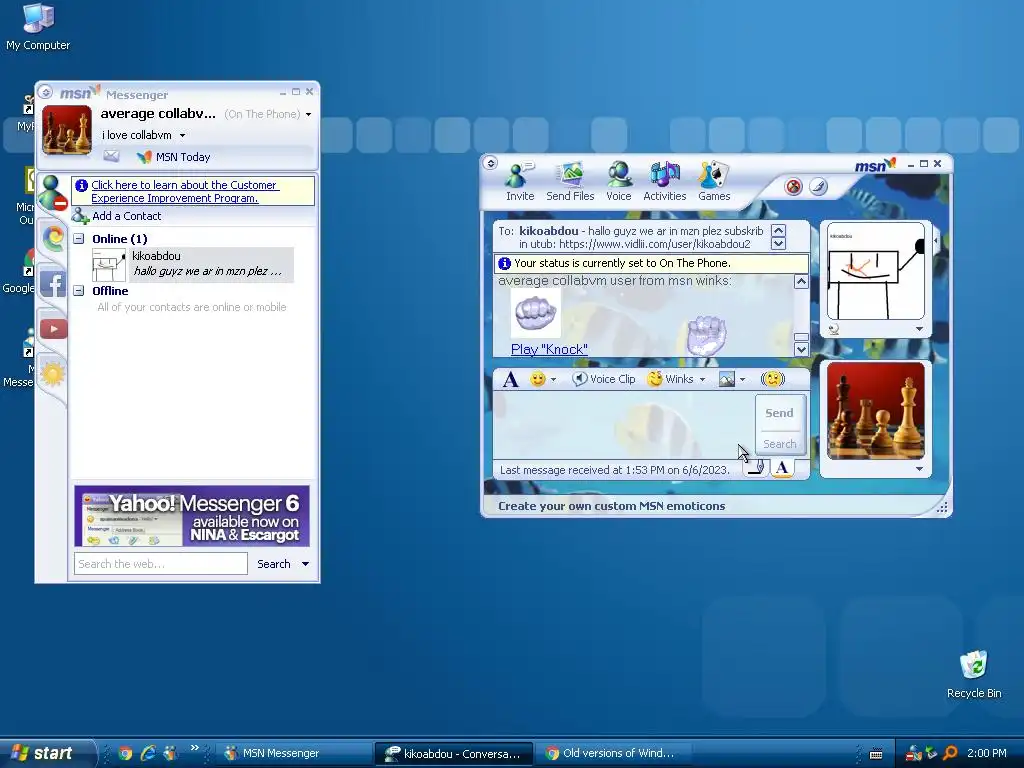The width and height of the screenshot is (1024, 768).
Task: Click the knocking fist wink thumbnail
Action: [534, 312]
